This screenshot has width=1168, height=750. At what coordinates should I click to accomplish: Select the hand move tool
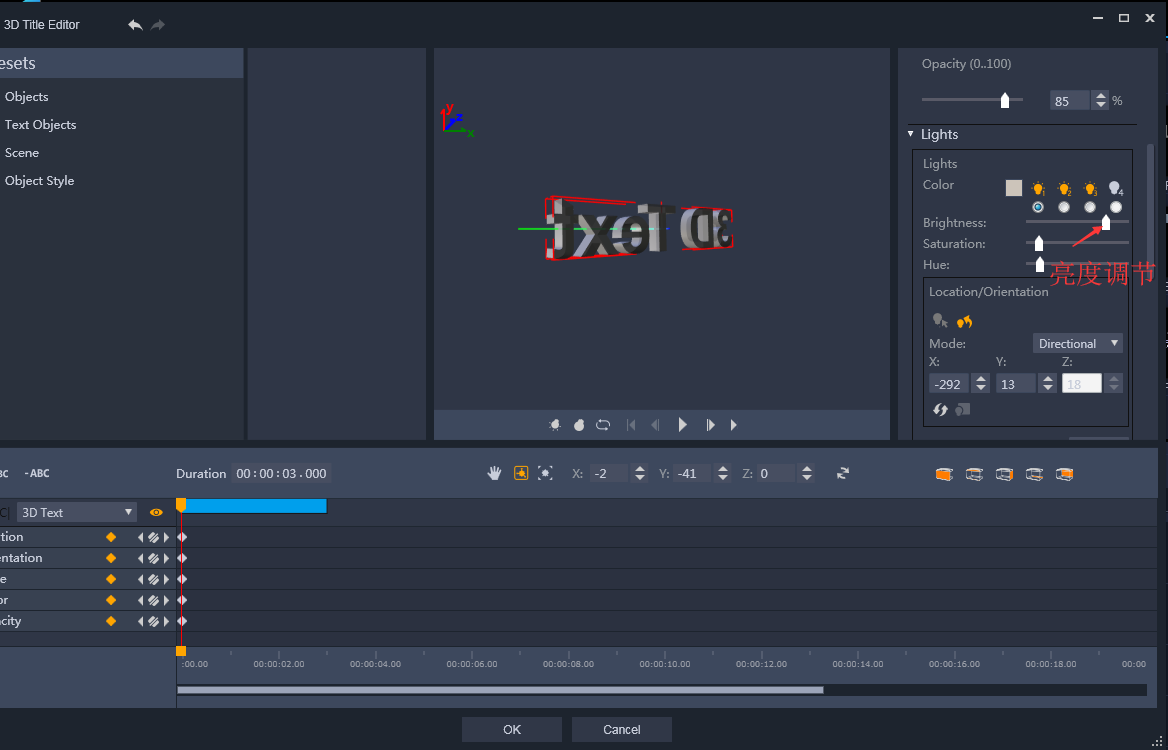[x=494, y=474]
